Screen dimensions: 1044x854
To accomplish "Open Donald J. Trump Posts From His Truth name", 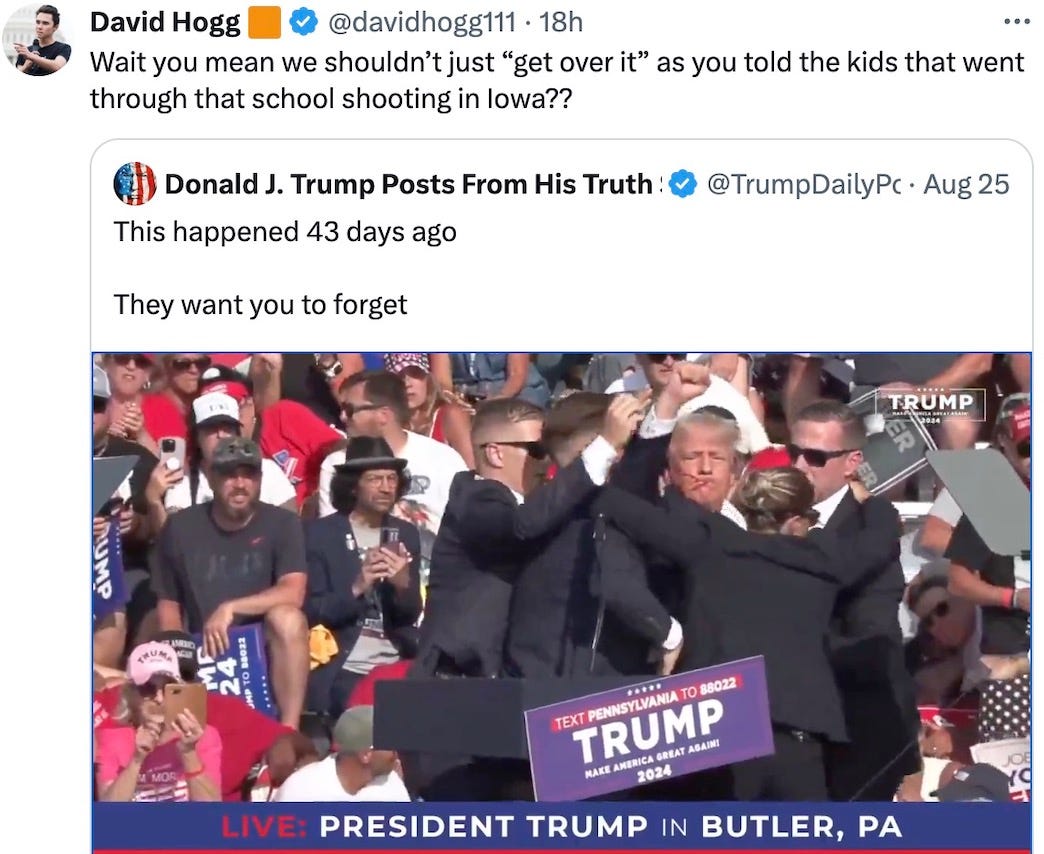I will tap(411, 184).
